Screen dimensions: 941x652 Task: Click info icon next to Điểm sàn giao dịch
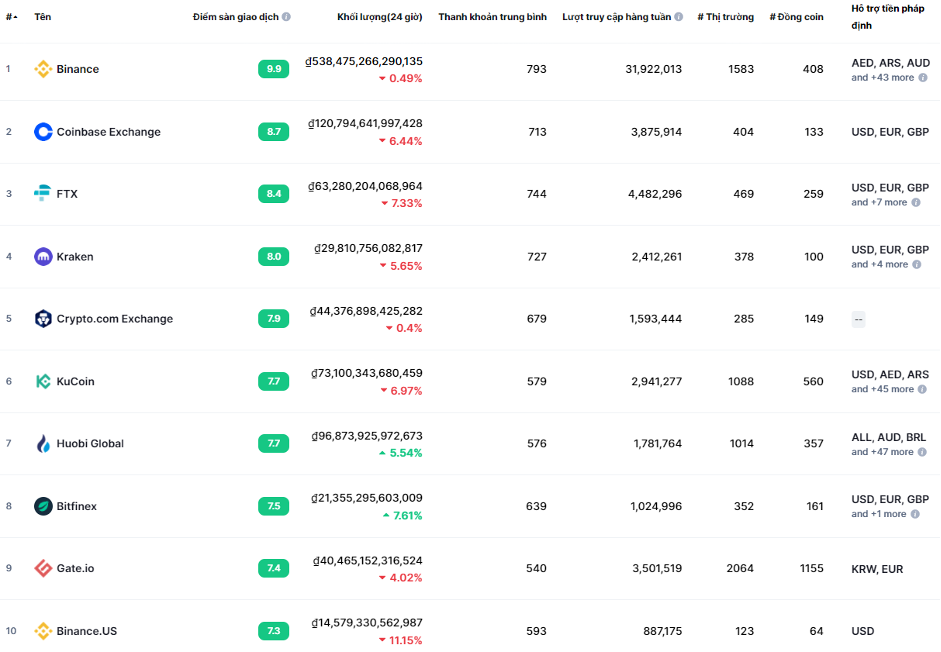point(287,17)
